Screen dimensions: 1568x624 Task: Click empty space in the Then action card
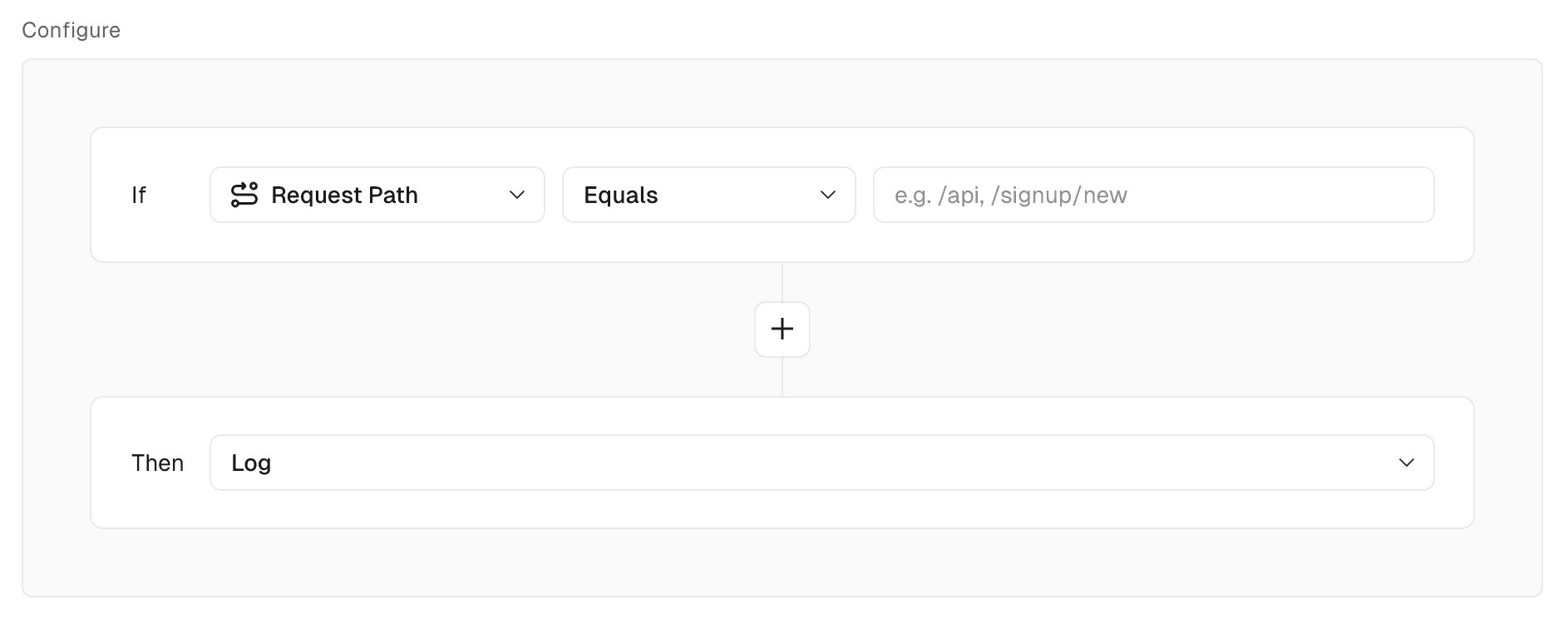782,508
